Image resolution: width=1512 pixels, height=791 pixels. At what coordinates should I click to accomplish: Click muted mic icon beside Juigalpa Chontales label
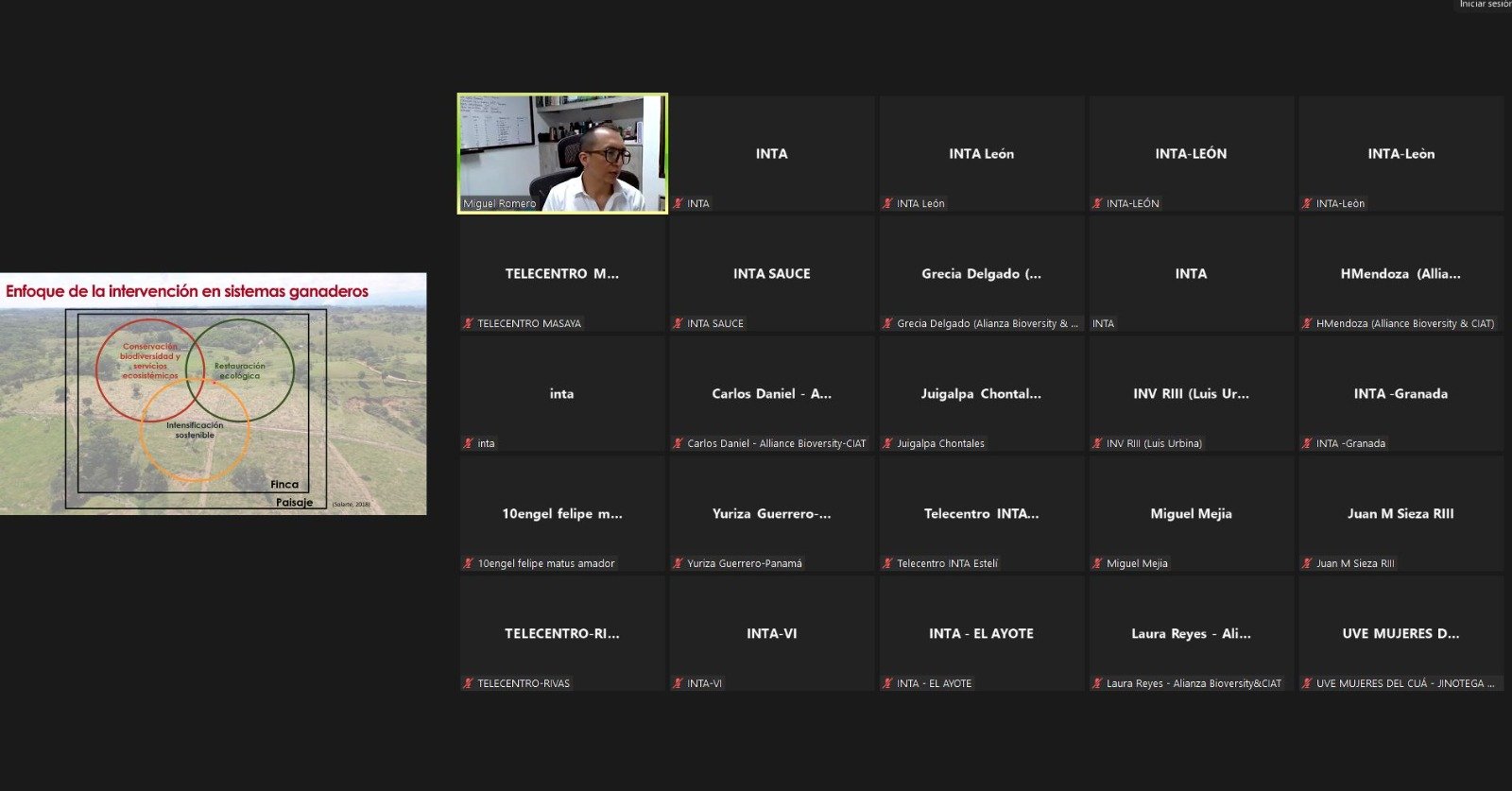click(x=887, y=443)
